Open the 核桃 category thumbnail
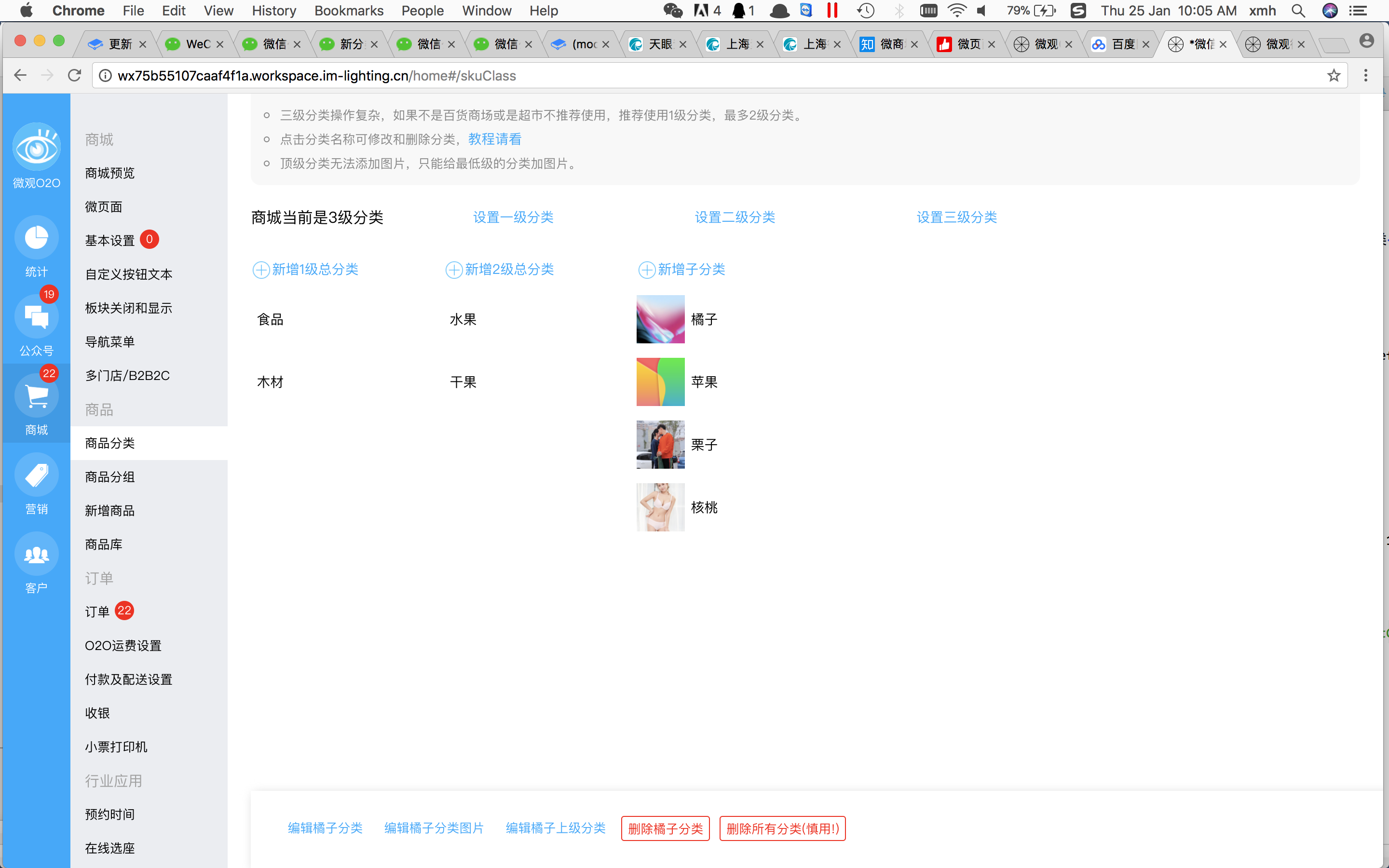The image size is (1389, 868). (x=661, y=507)
